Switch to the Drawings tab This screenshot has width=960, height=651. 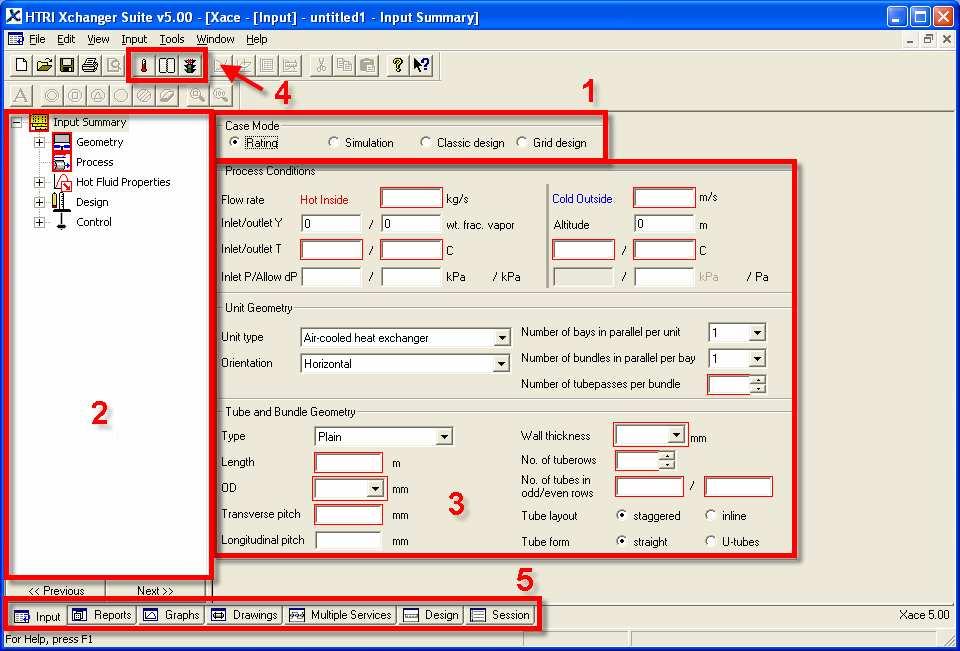pyautogui.click(x=244, y=615)
